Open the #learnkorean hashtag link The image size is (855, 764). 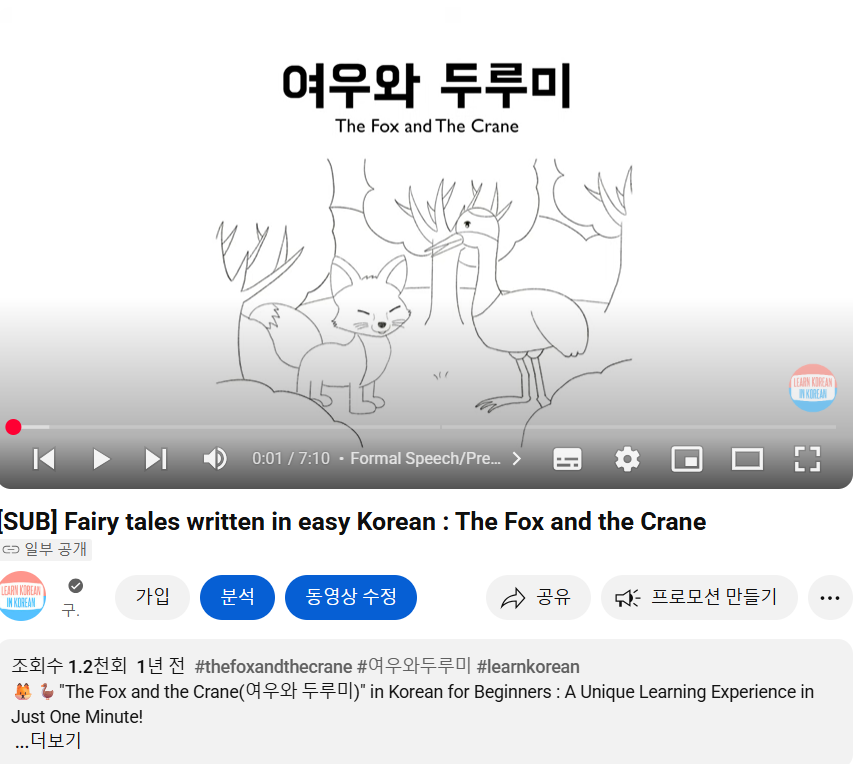click(x=528, y=666)
